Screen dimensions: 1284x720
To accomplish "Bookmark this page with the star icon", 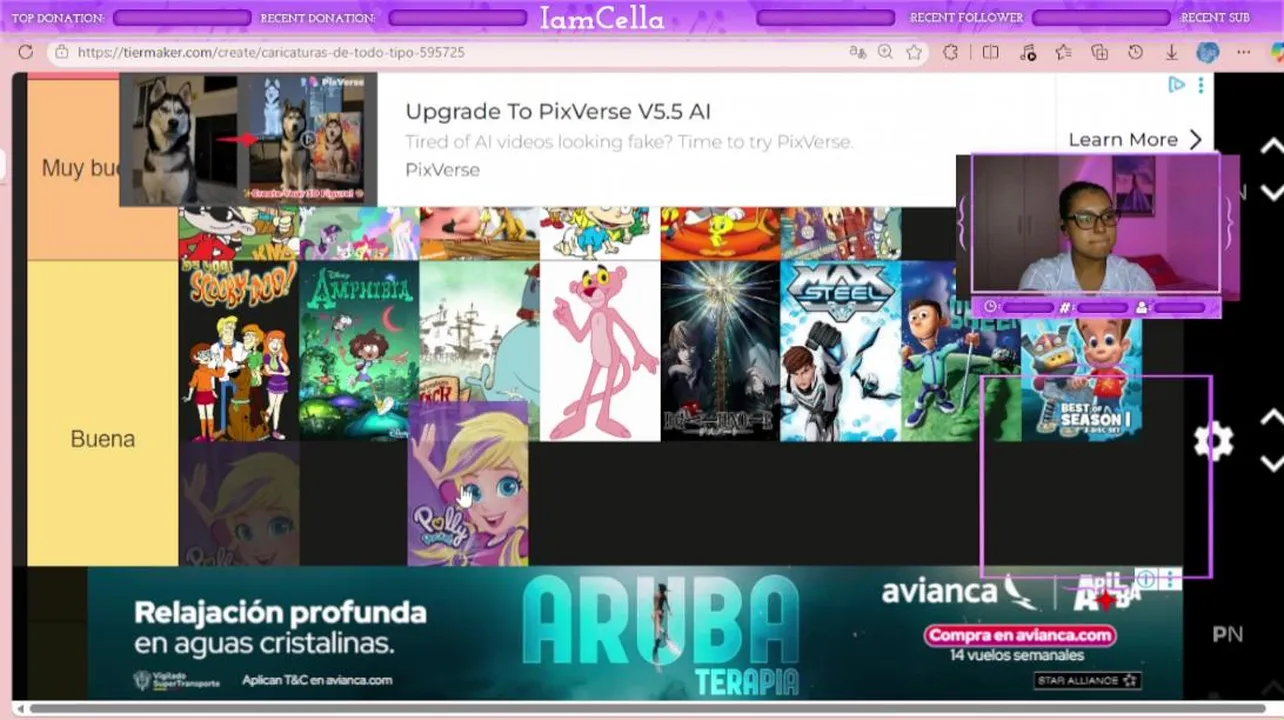I will [x=913, y=52].
